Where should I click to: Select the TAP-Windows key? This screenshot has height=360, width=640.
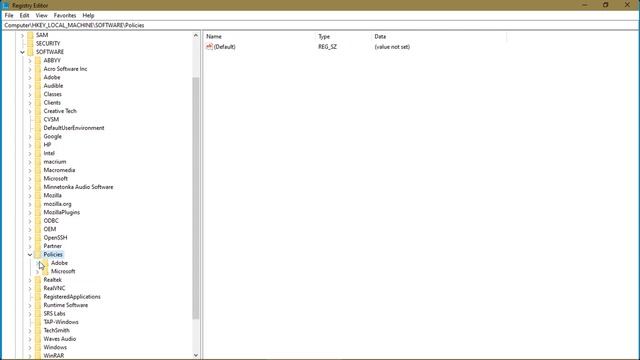point(61,322)
